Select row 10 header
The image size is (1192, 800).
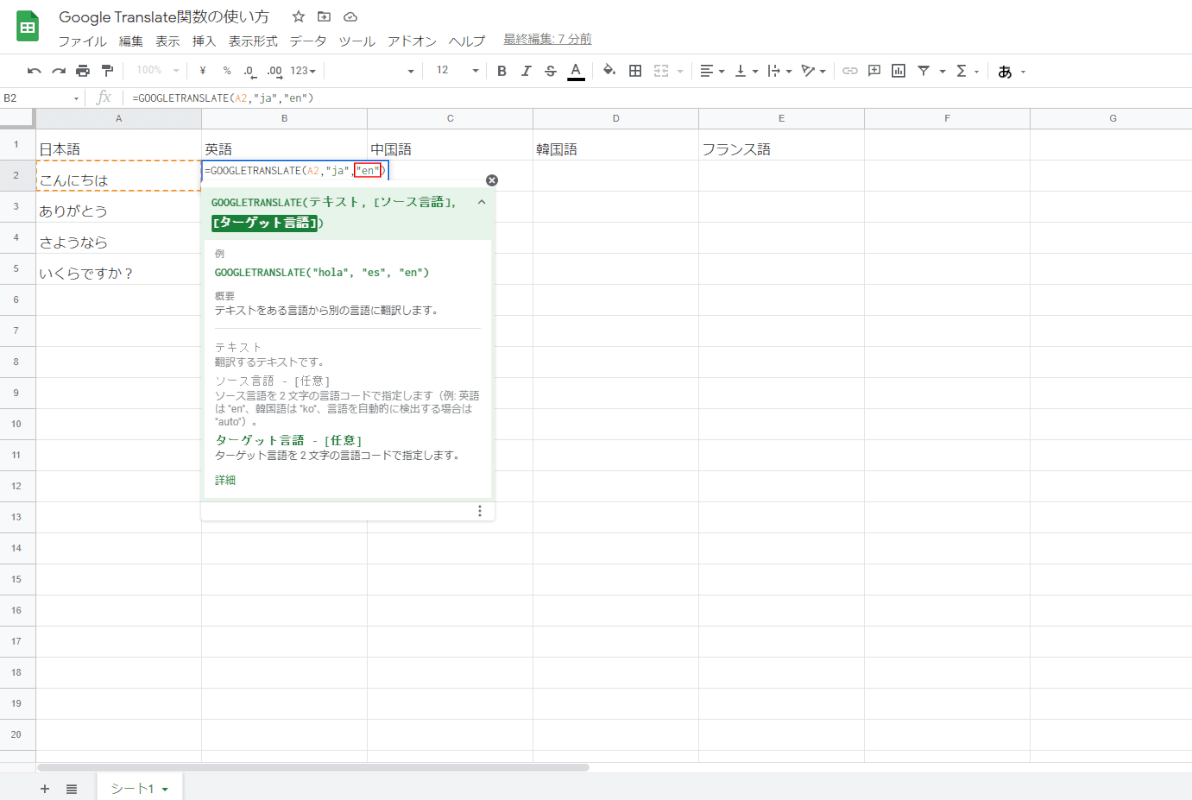click(17, 424)
